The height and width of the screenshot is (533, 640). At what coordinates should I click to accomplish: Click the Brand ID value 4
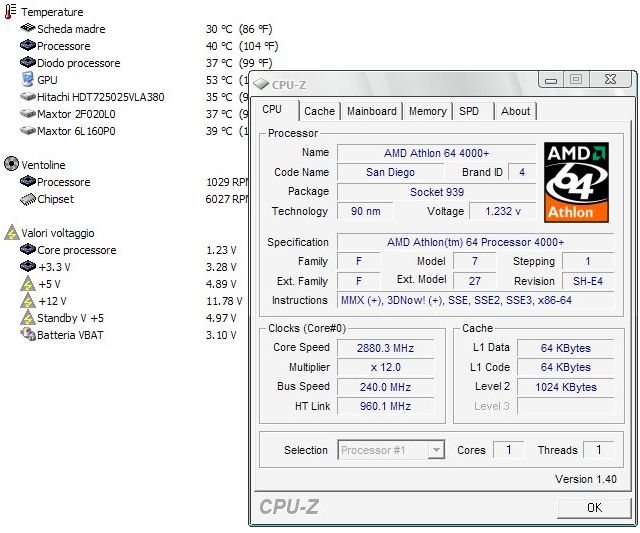pyautogui.click(x=522, y=172)
